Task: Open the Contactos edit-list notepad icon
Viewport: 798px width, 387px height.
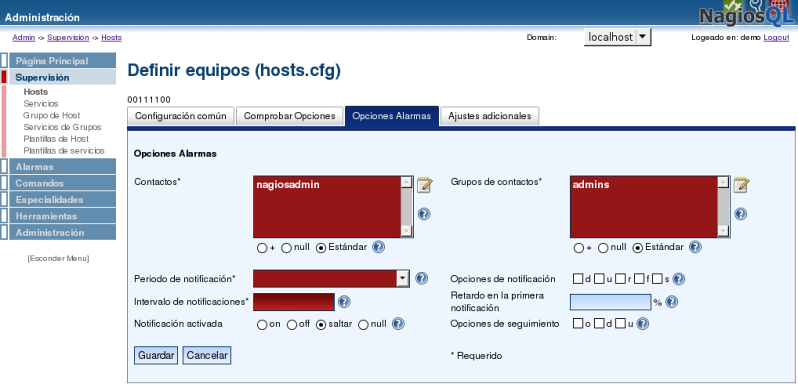Action: click(x=424, y=185)
